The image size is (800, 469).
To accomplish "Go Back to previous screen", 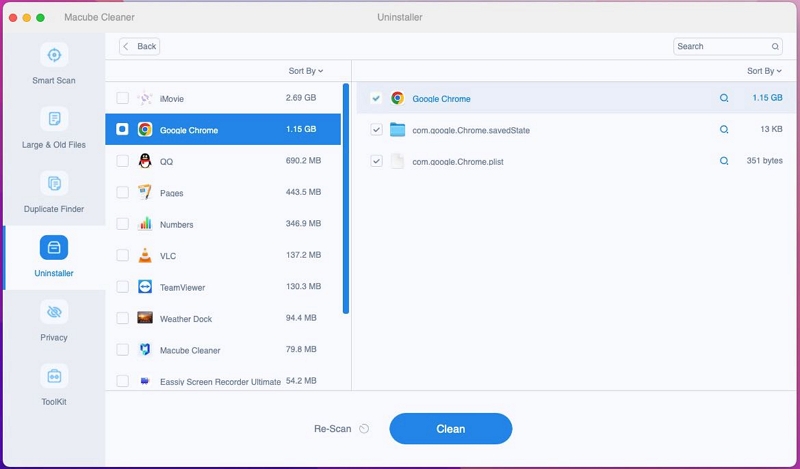I will pos(140,46).
